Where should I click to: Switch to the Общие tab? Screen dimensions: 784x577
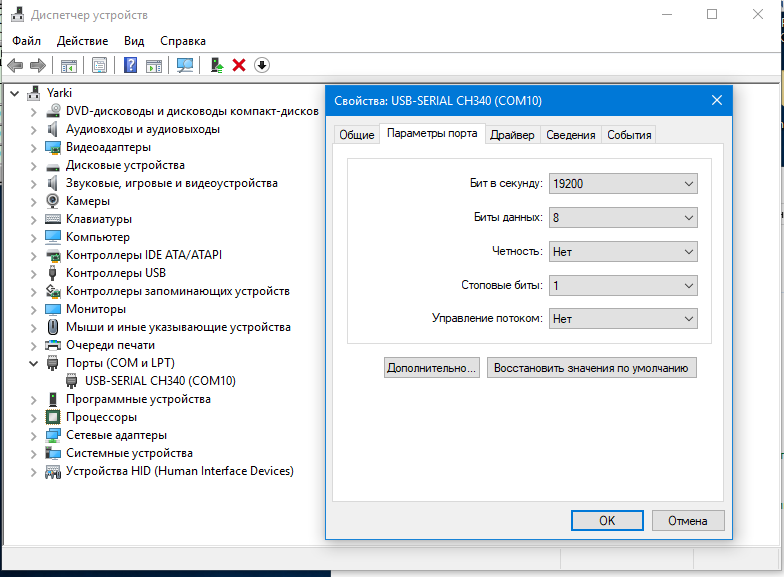pos(356,135)
